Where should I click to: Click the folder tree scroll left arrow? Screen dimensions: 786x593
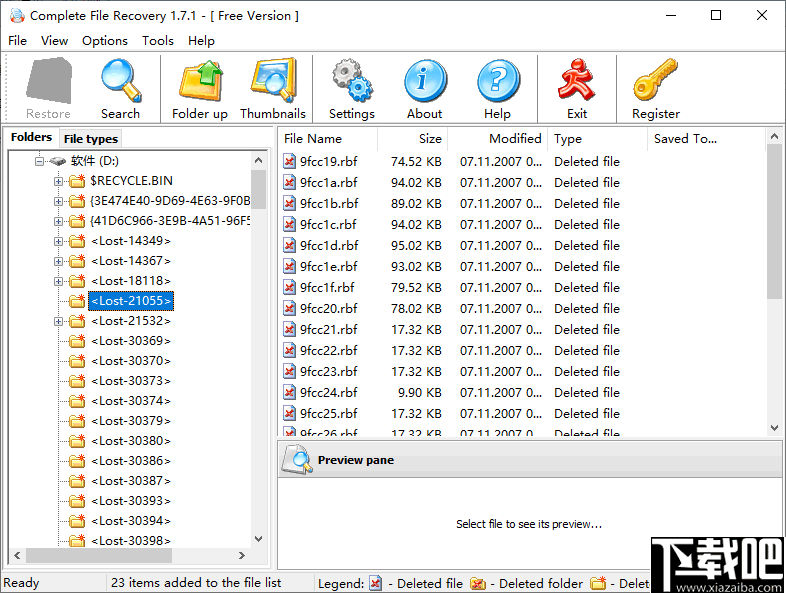[17, 555]
